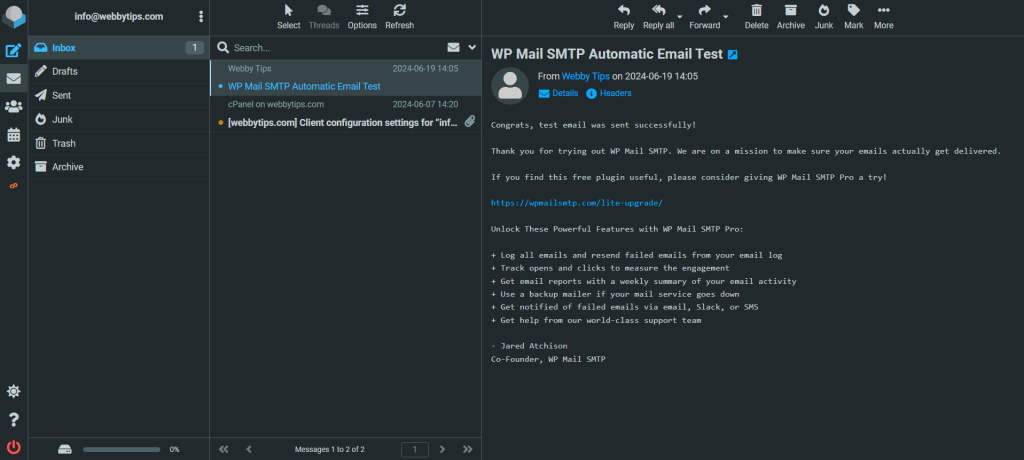
Task: Open the Contacts icon in sidebar
Action: pyautogui.click(x=14, y=107)
